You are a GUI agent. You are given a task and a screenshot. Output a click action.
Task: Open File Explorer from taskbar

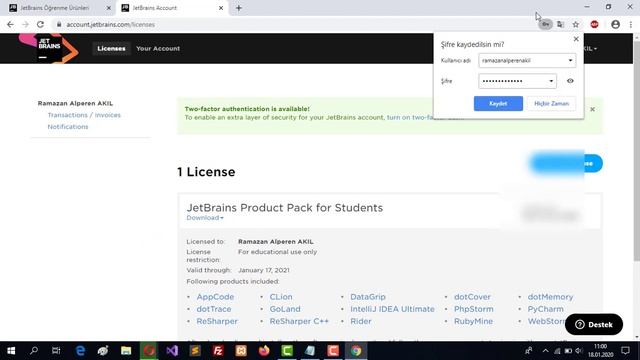(126, 351)
